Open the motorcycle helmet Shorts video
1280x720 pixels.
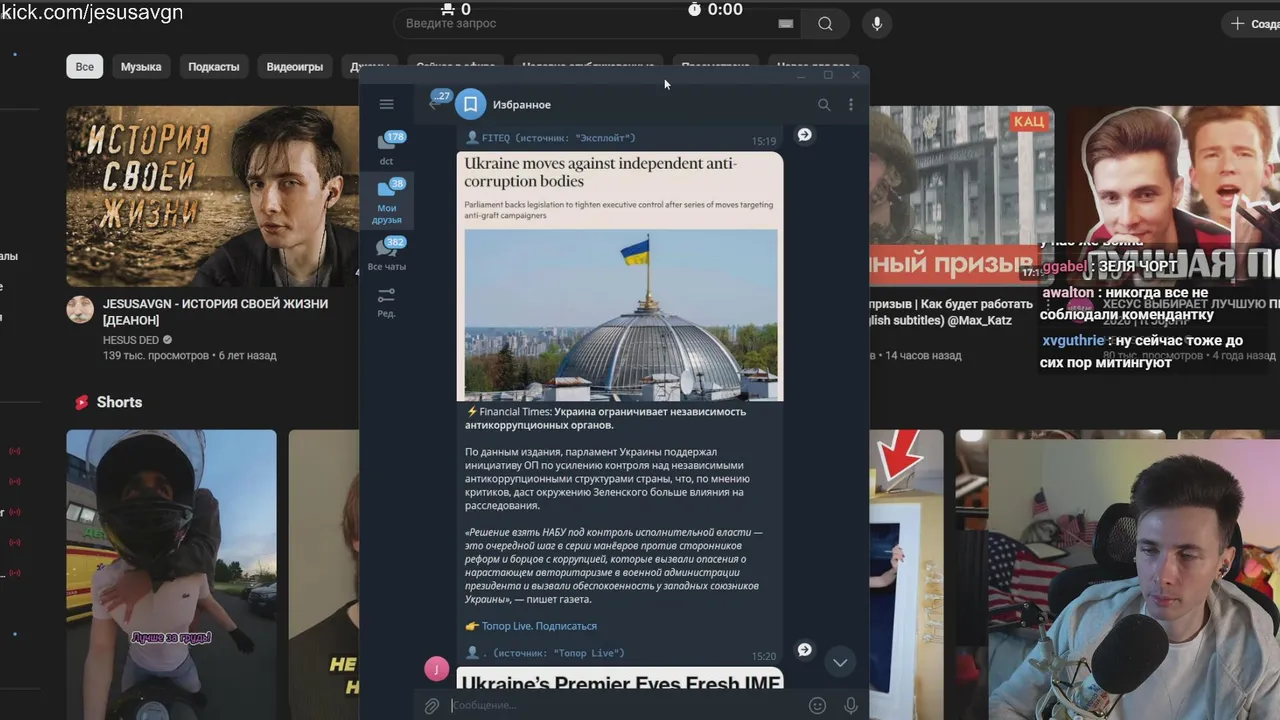point(171,575)
